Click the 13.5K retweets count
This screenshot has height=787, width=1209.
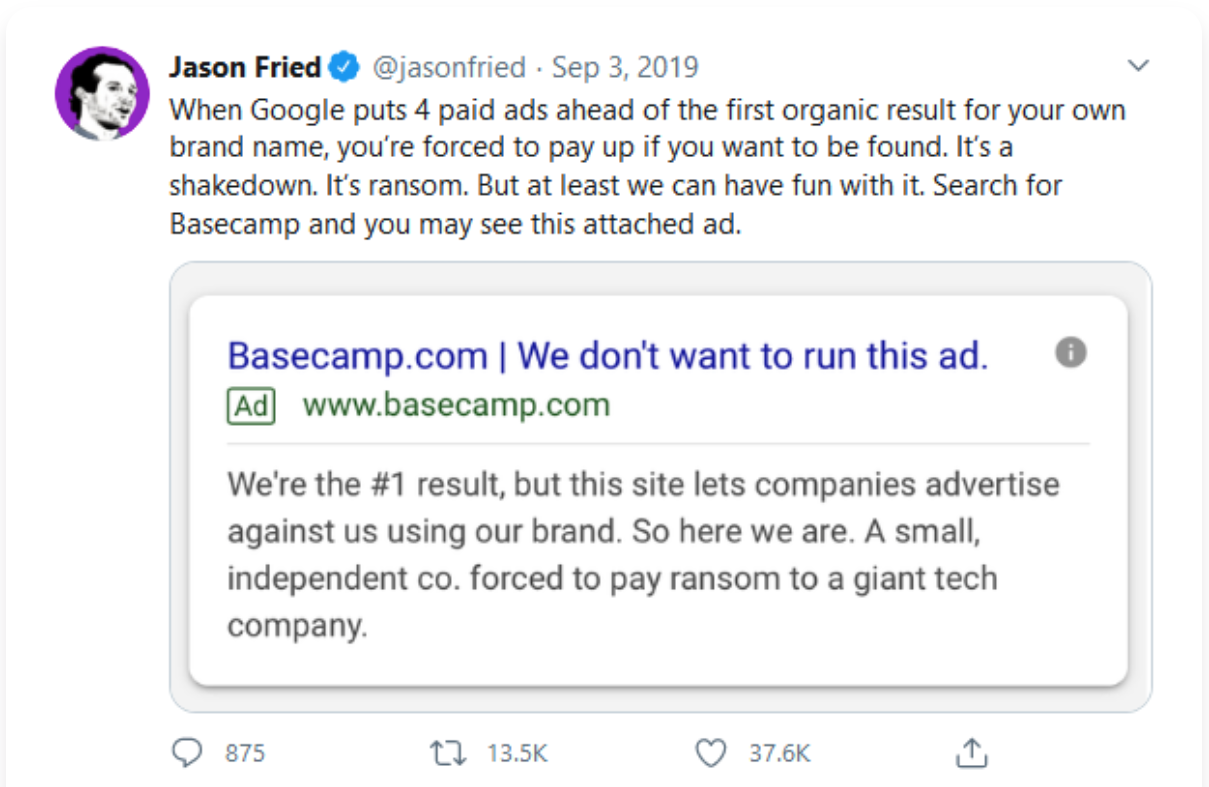[517, 753]
